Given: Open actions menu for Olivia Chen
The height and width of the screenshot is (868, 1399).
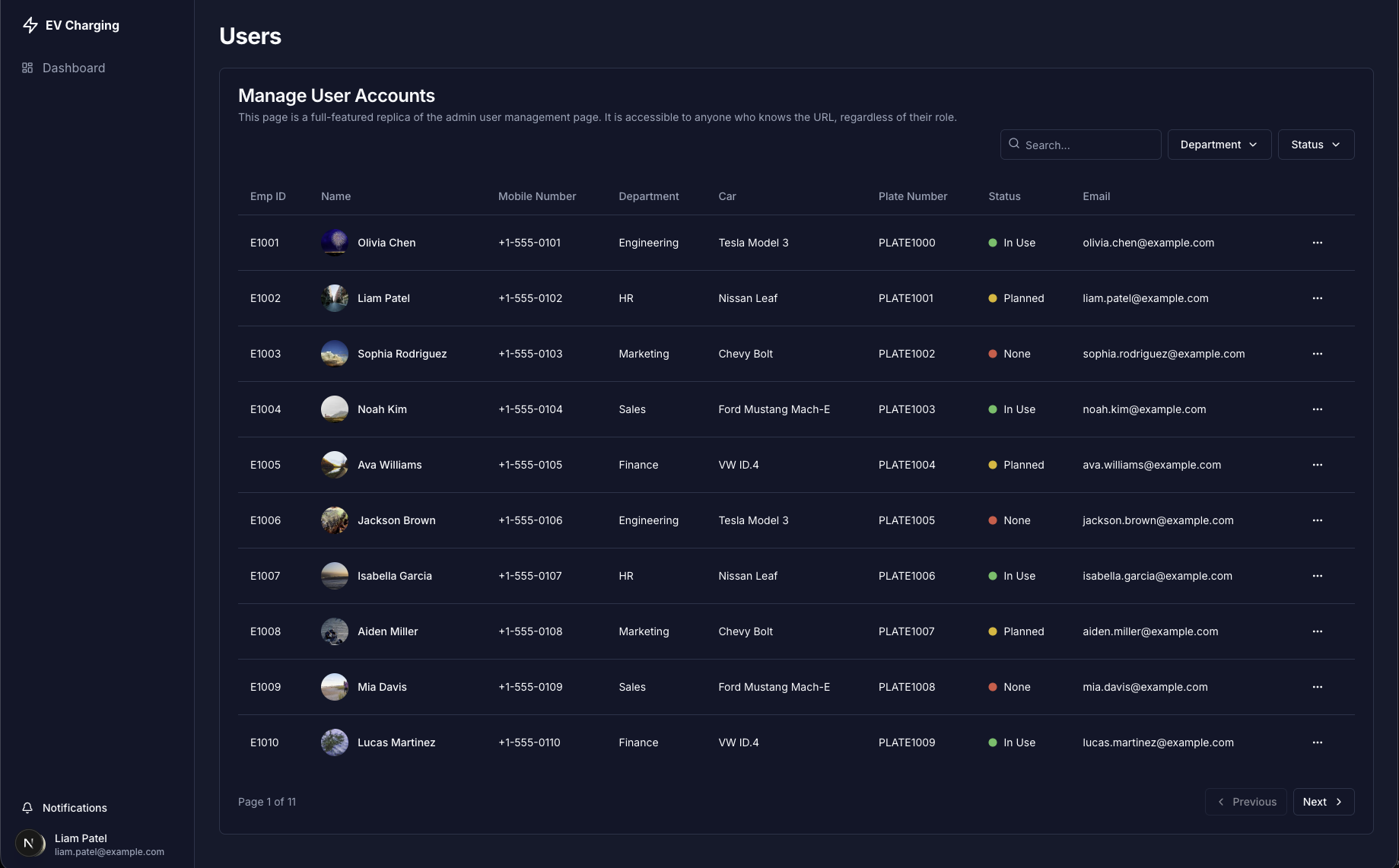Looking at the screenshot, I should pyautogui.click(x=1317, y=243).
